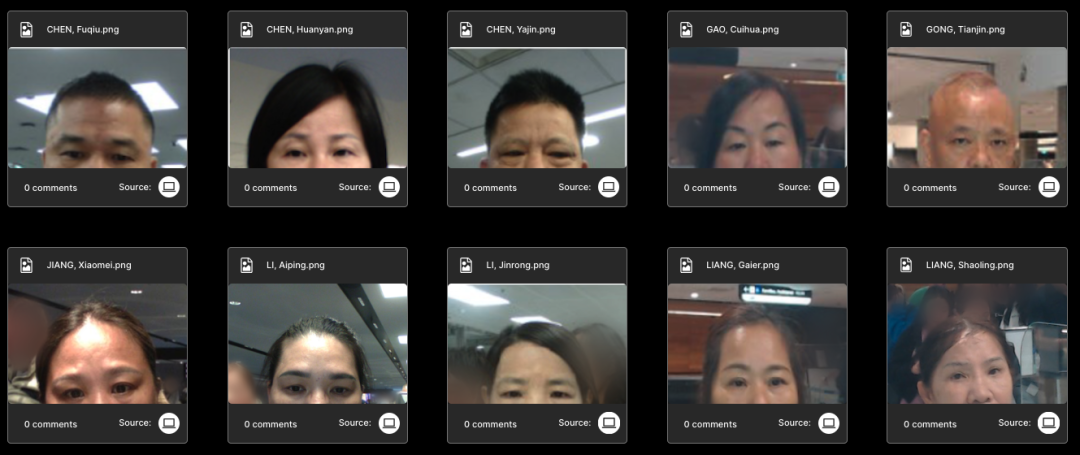Viewport: 1080px width, 455px height.
Task: Open the LI, Aiping.png thumbnail image
Action: (x=317, y=343)
